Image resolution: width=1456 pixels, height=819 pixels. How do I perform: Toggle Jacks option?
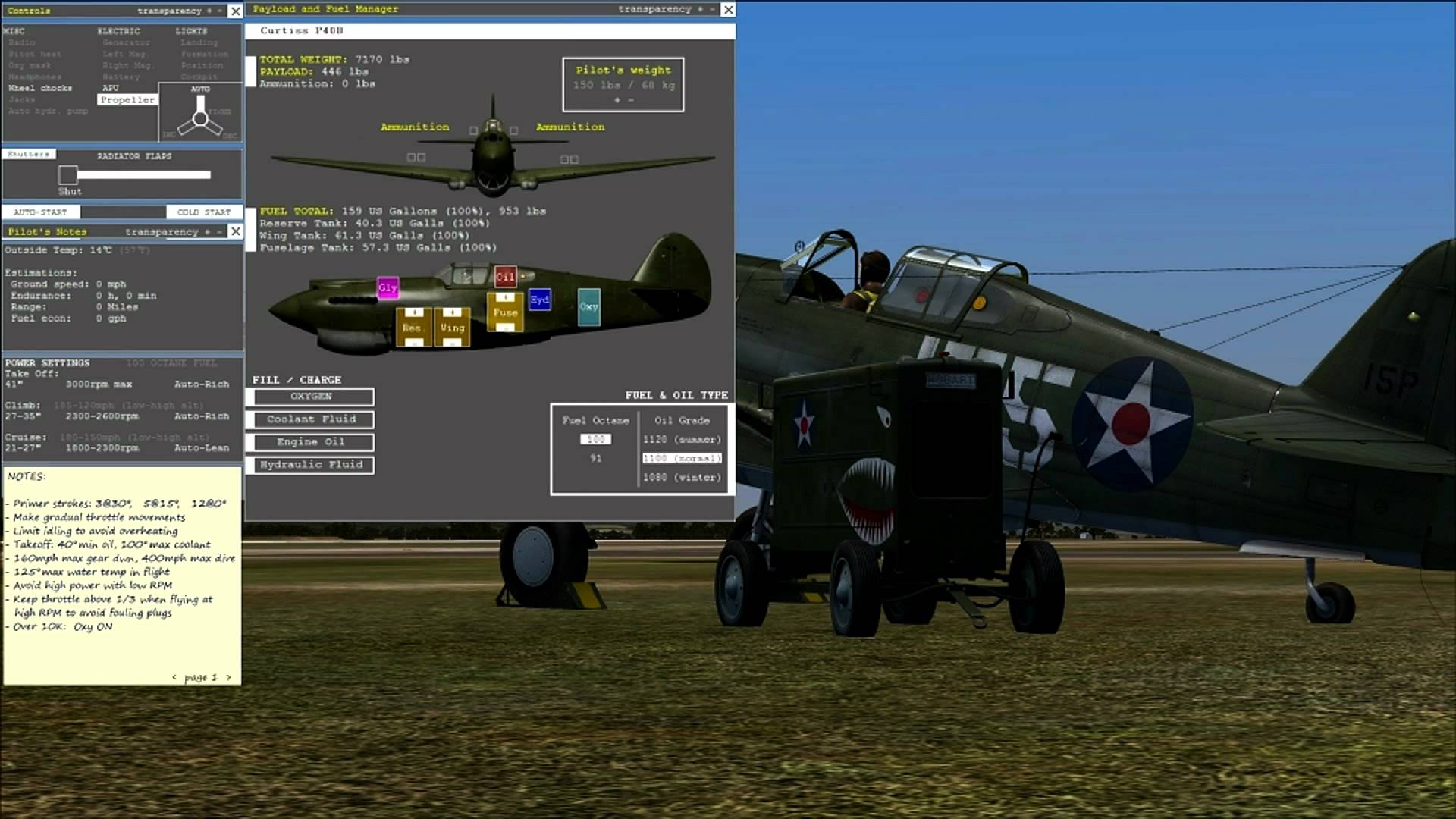point(22,99)
